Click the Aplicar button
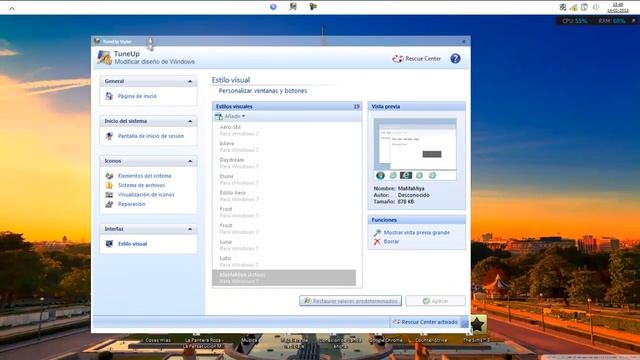 (436, 301)
